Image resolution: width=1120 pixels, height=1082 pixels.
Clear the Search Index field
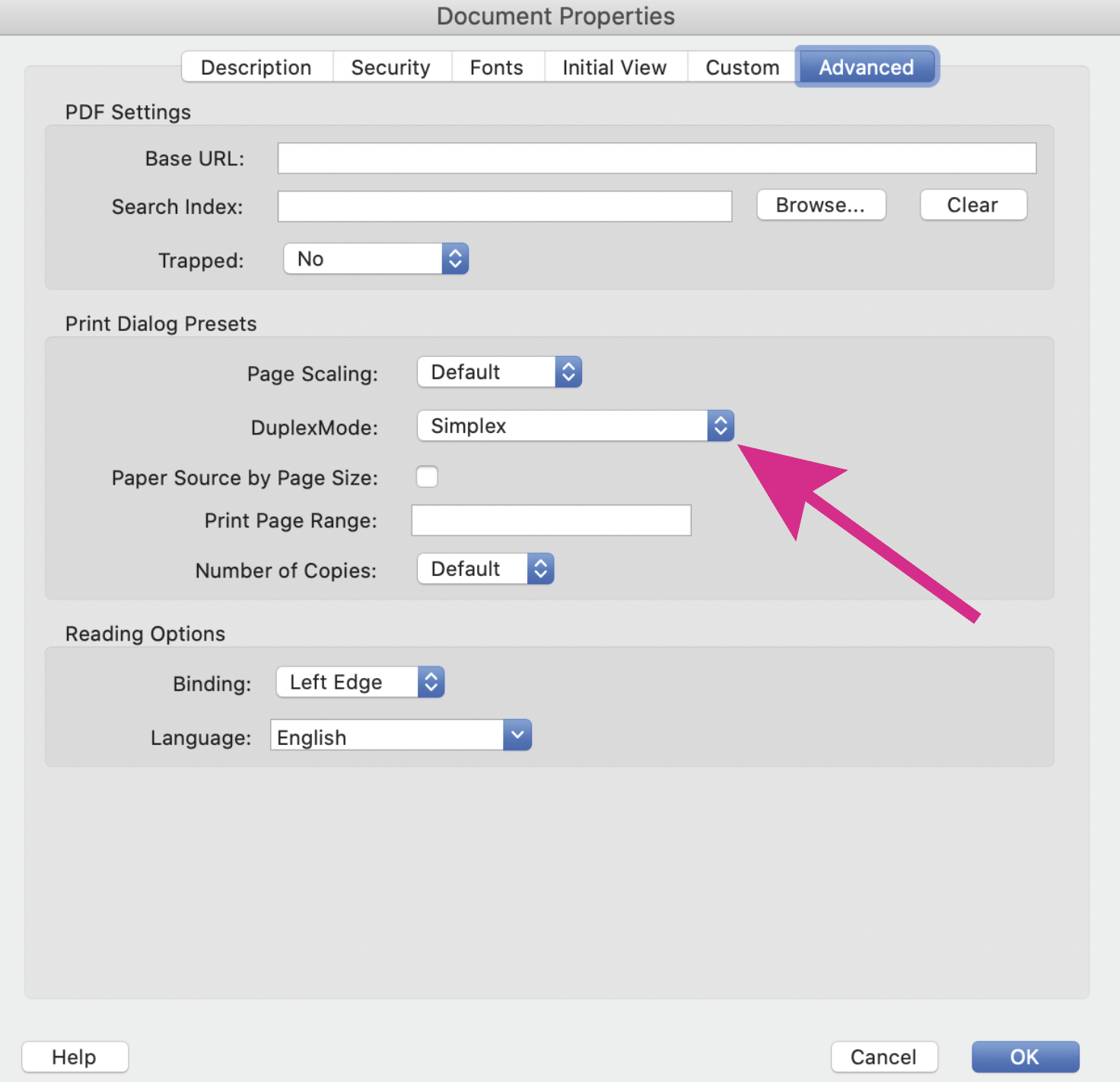(972, 205)
